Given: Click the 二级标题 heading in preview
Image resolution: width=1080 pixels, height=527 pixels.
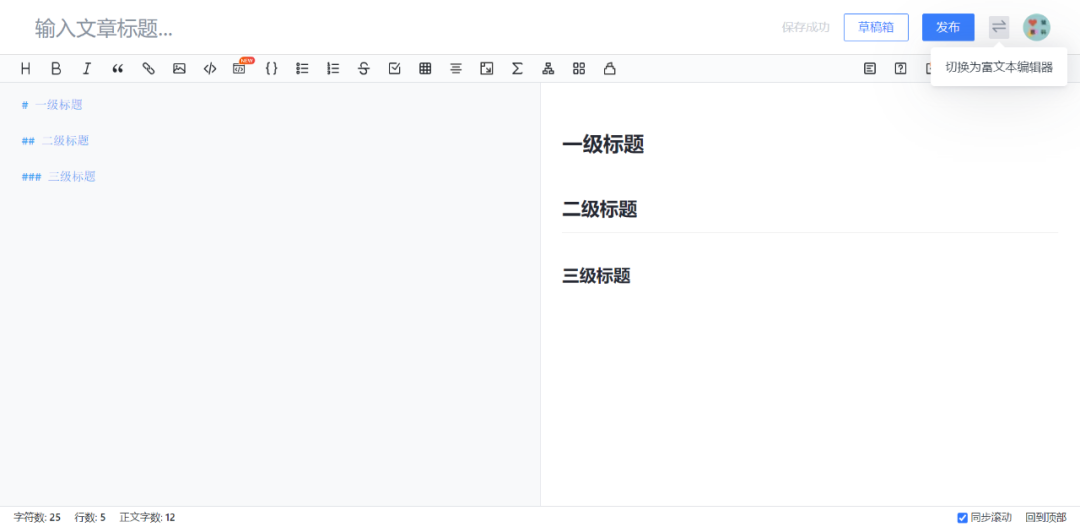Looking at the screenshot, I should coord(600,209).
